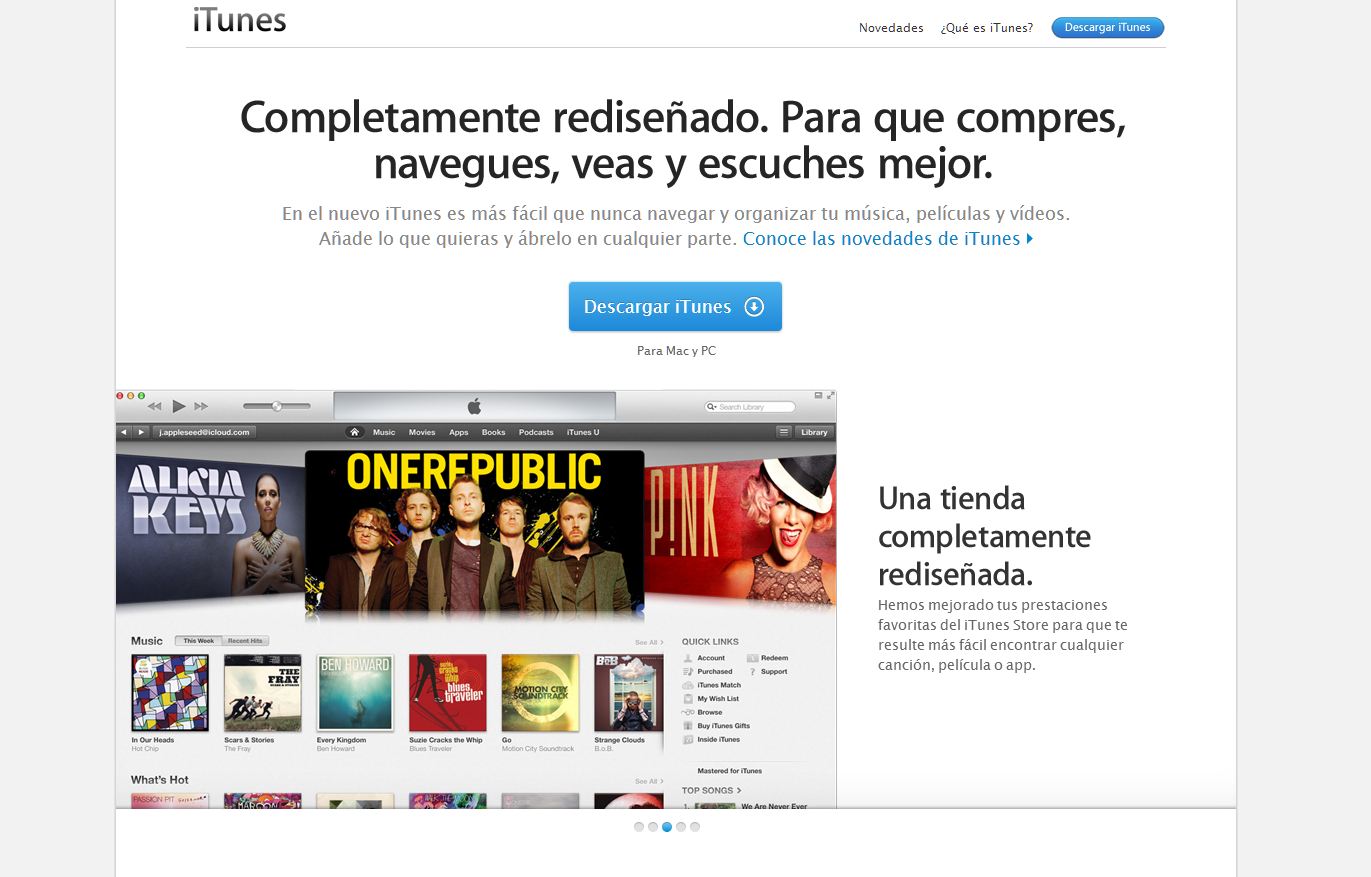Select the Music tab in store bar

384,432
